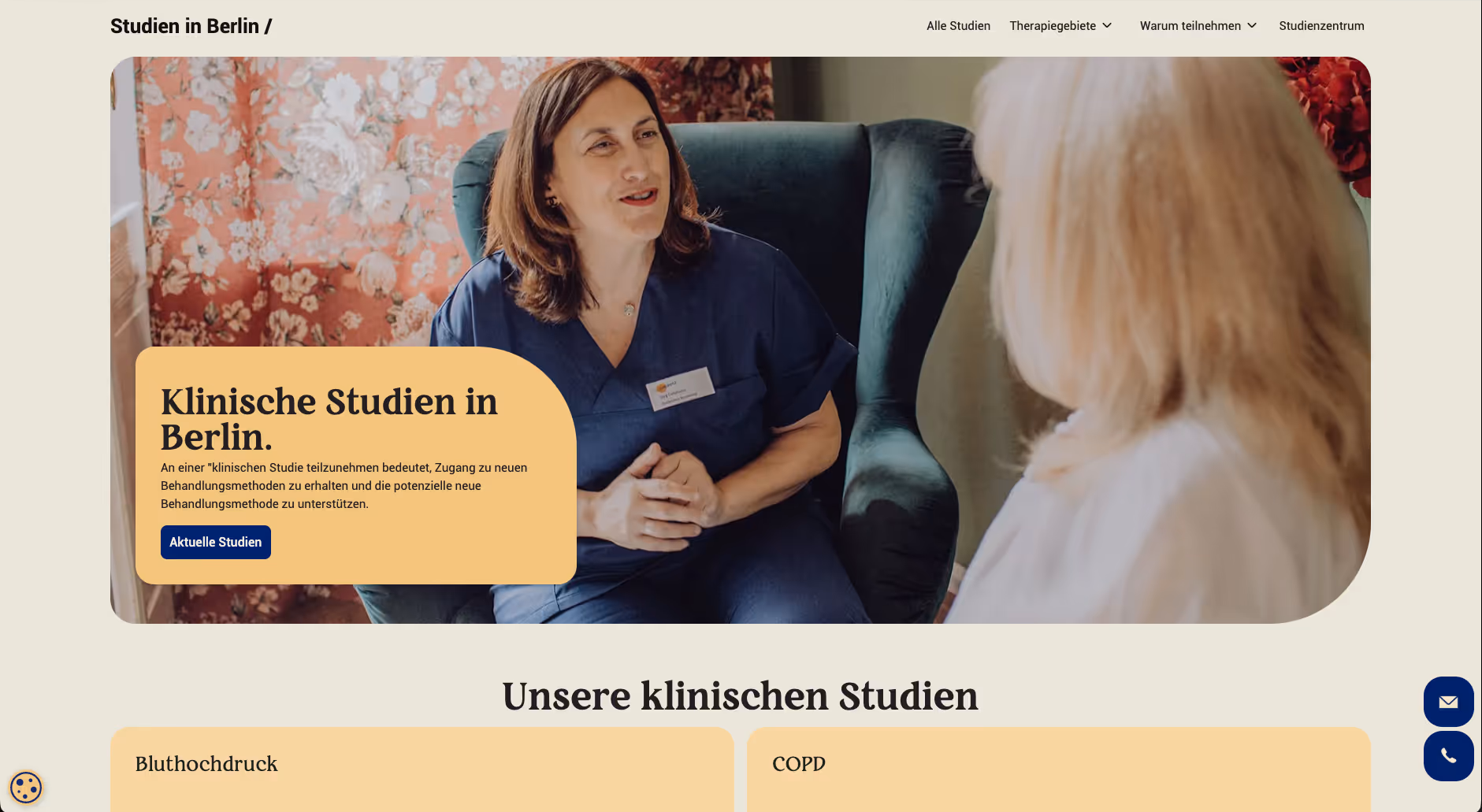The image size is (1482, 812).
Task: Open the cookie settings icon
Action: click(x=26, y=787)
